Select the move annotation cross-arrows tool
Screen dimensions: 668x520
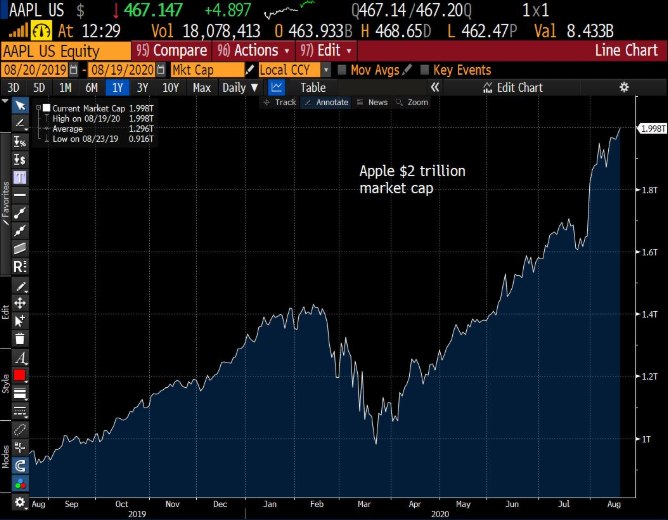point(20,303)
